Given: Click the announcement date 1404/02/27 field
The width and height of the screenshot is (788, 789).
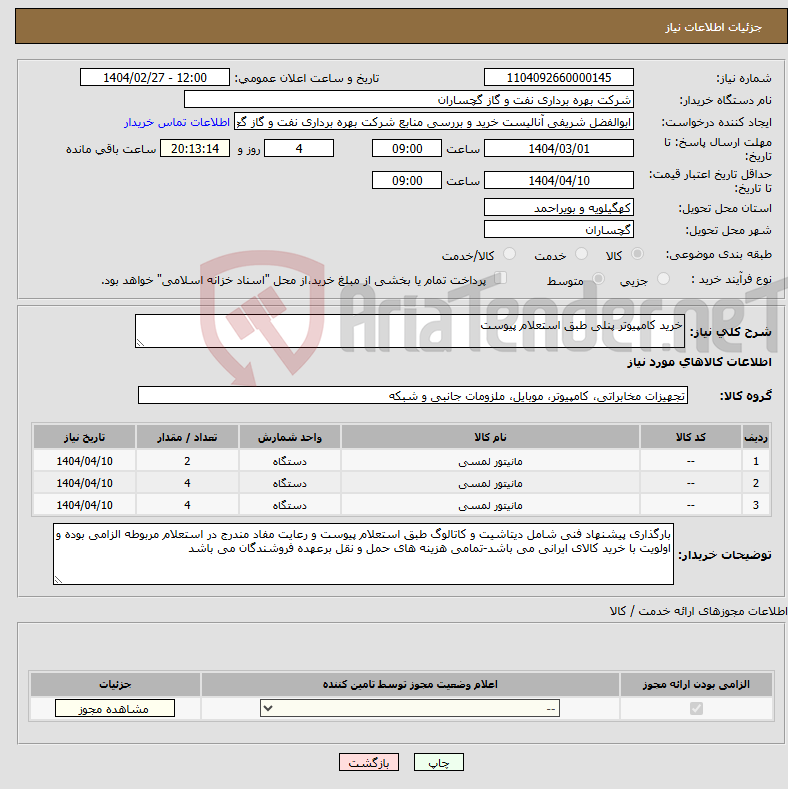Looking at the screenshot, I should [155, 77].
